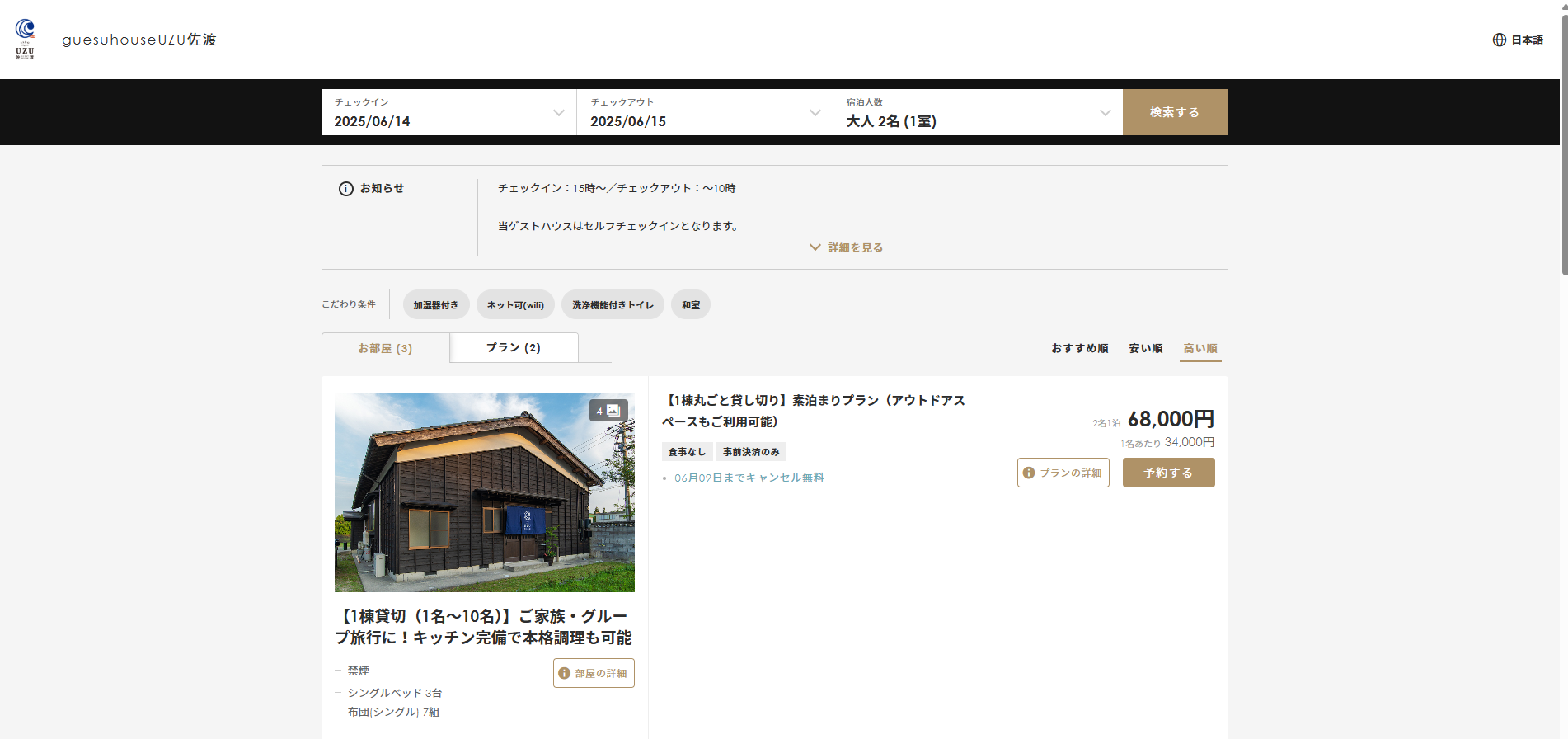Open 部屋の詳細 room details

(594, 673)
